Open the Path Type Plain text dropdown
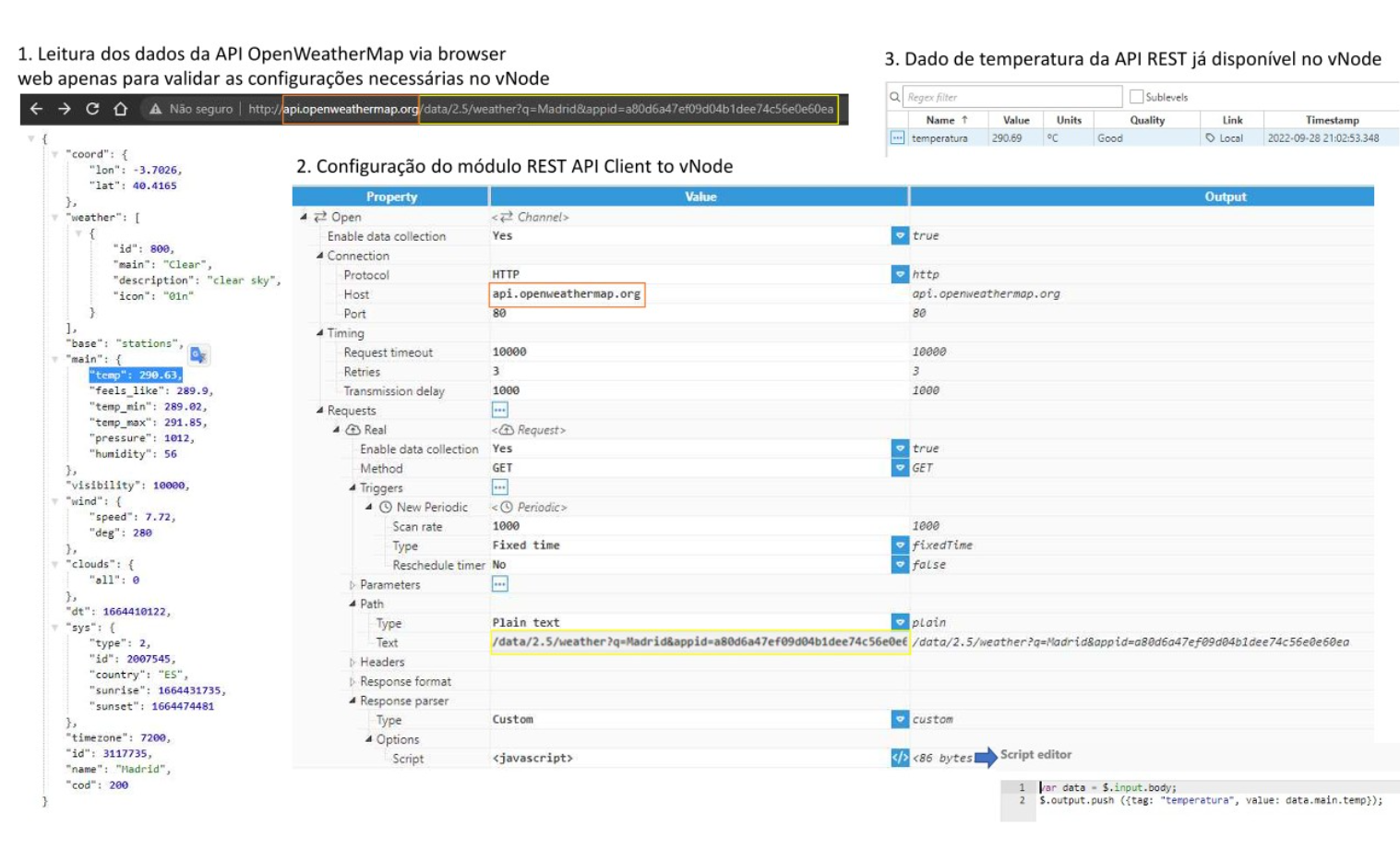This screenshot has height=850, width=1400. point(900,623)
